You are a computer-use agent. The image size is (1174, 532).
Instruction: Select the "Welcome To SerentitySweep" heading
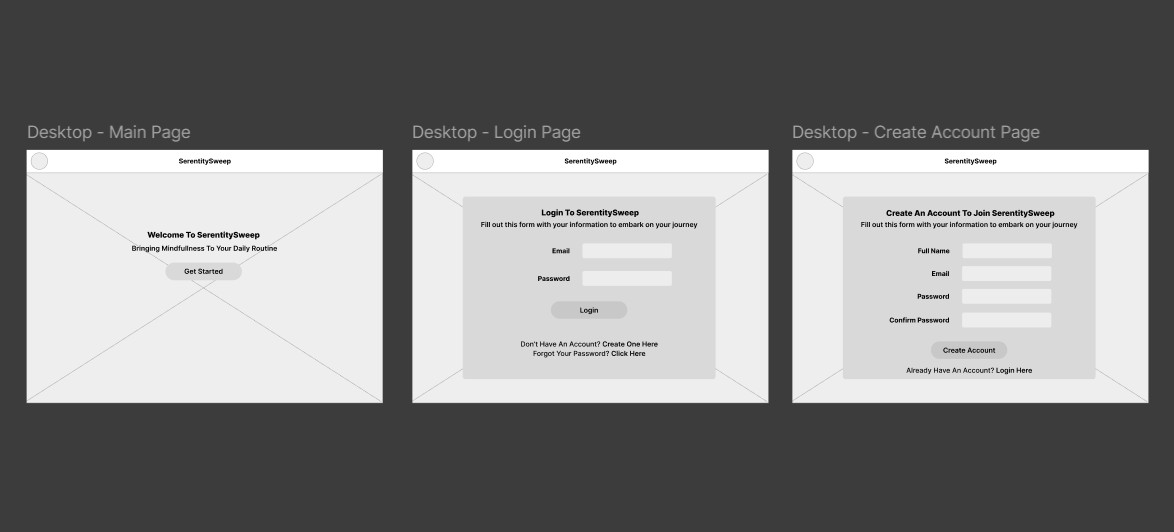(x=203, y=236)
